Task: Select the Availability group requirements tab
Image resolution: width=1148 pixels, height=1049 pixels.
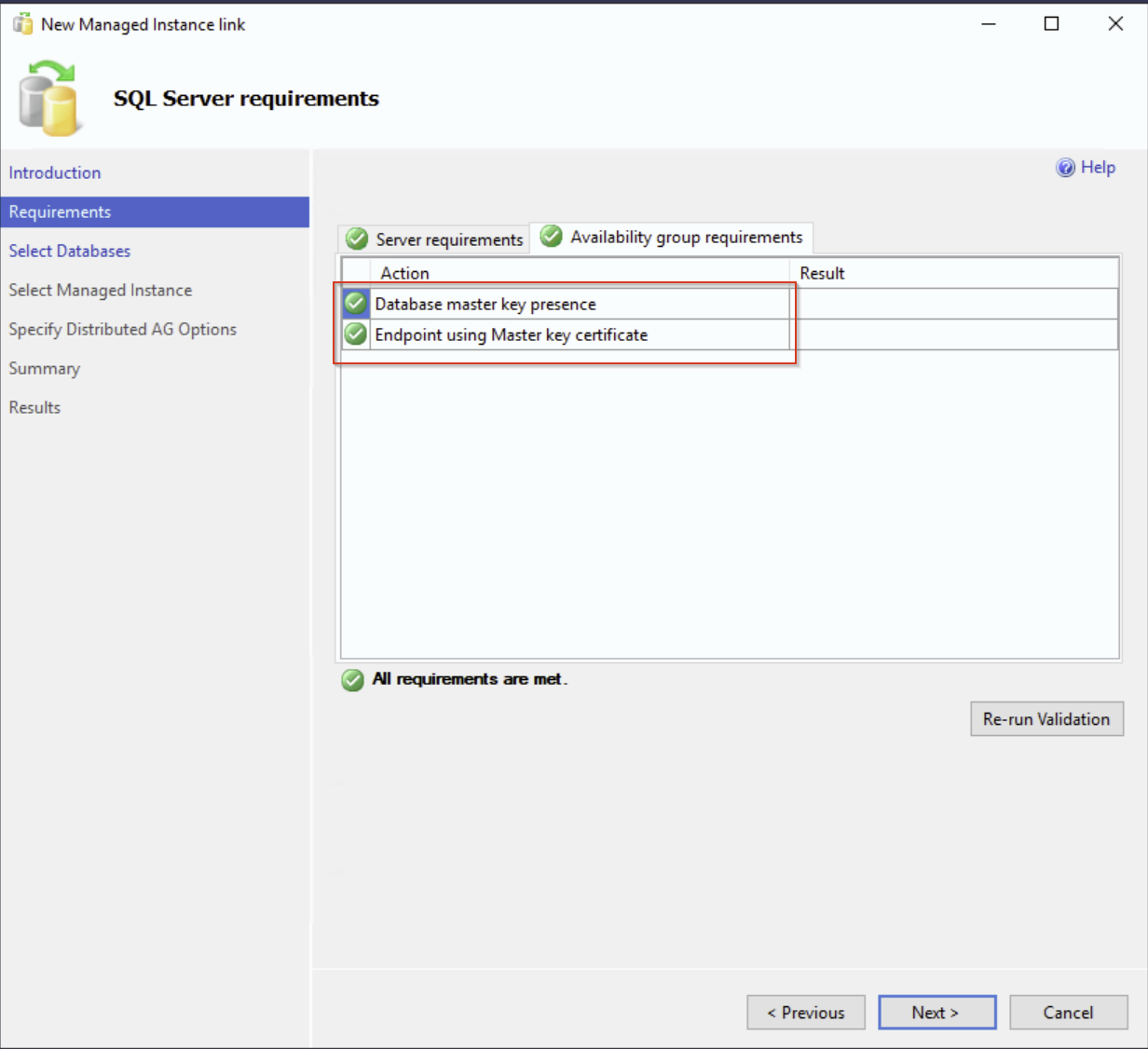Action: tap(671, 237)
